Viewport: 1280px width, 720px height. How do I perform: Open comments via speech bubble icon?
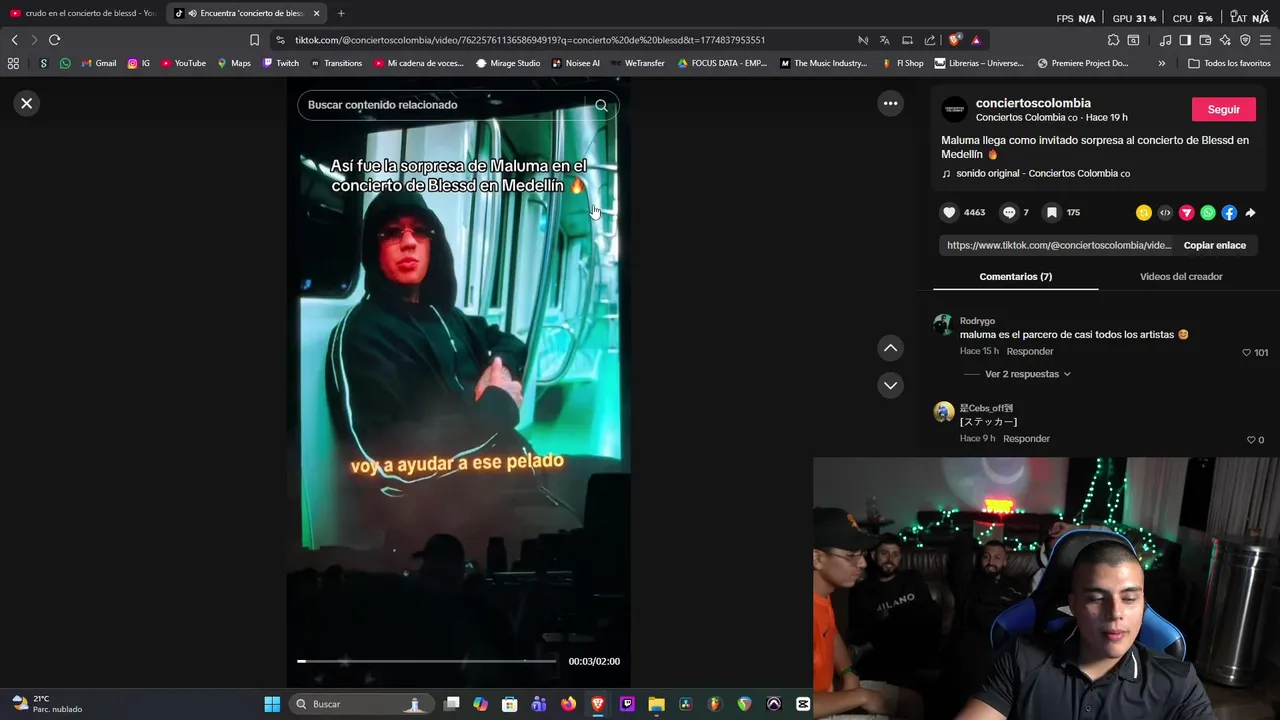point(1009,212)
